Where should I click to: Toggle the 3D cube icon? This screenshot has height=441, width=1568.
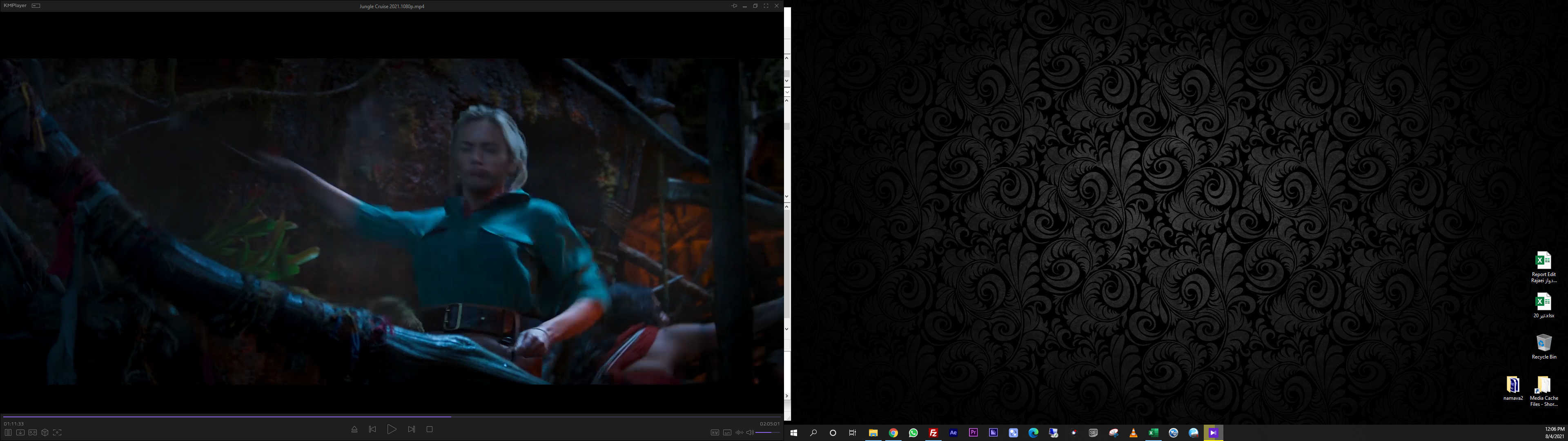45,432
